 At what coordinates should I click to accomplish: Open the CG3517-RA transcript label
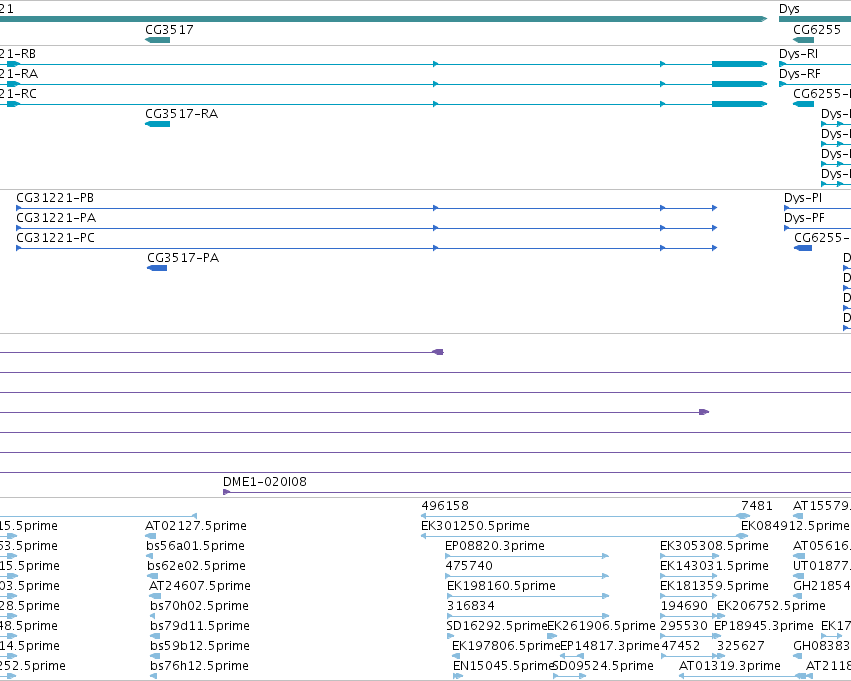tap(181, 114)
